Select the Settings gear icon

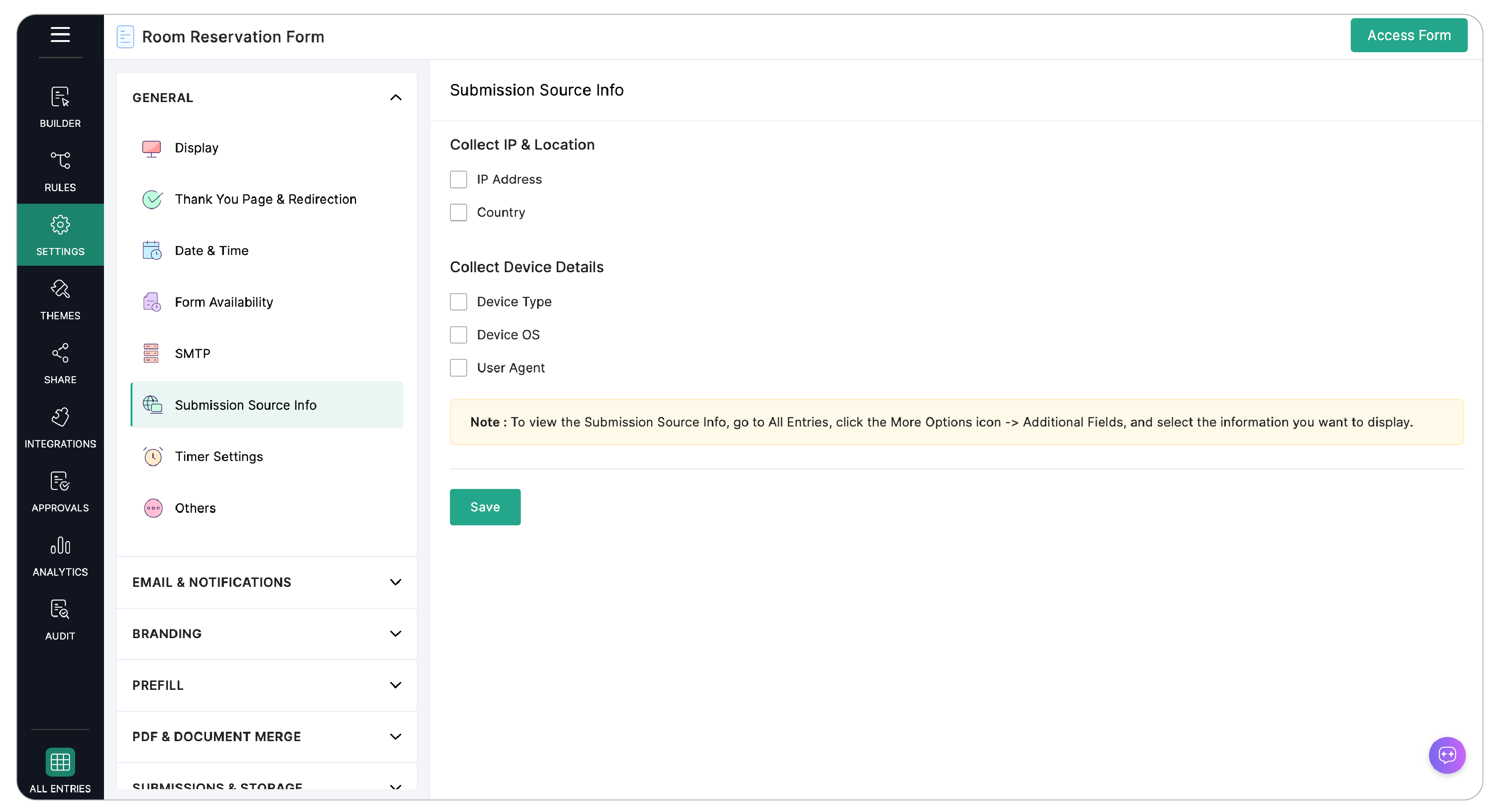60,225
